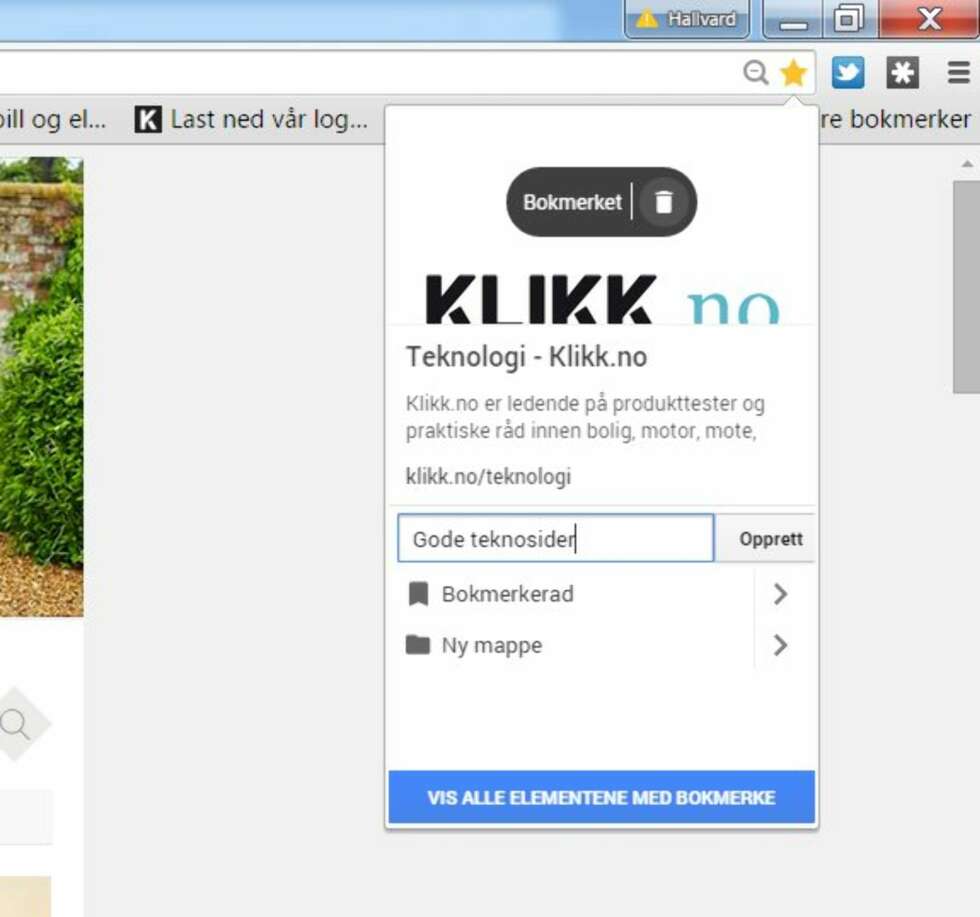Open the other bookmarks folder
980x917 pixels.
click(896, 119)
